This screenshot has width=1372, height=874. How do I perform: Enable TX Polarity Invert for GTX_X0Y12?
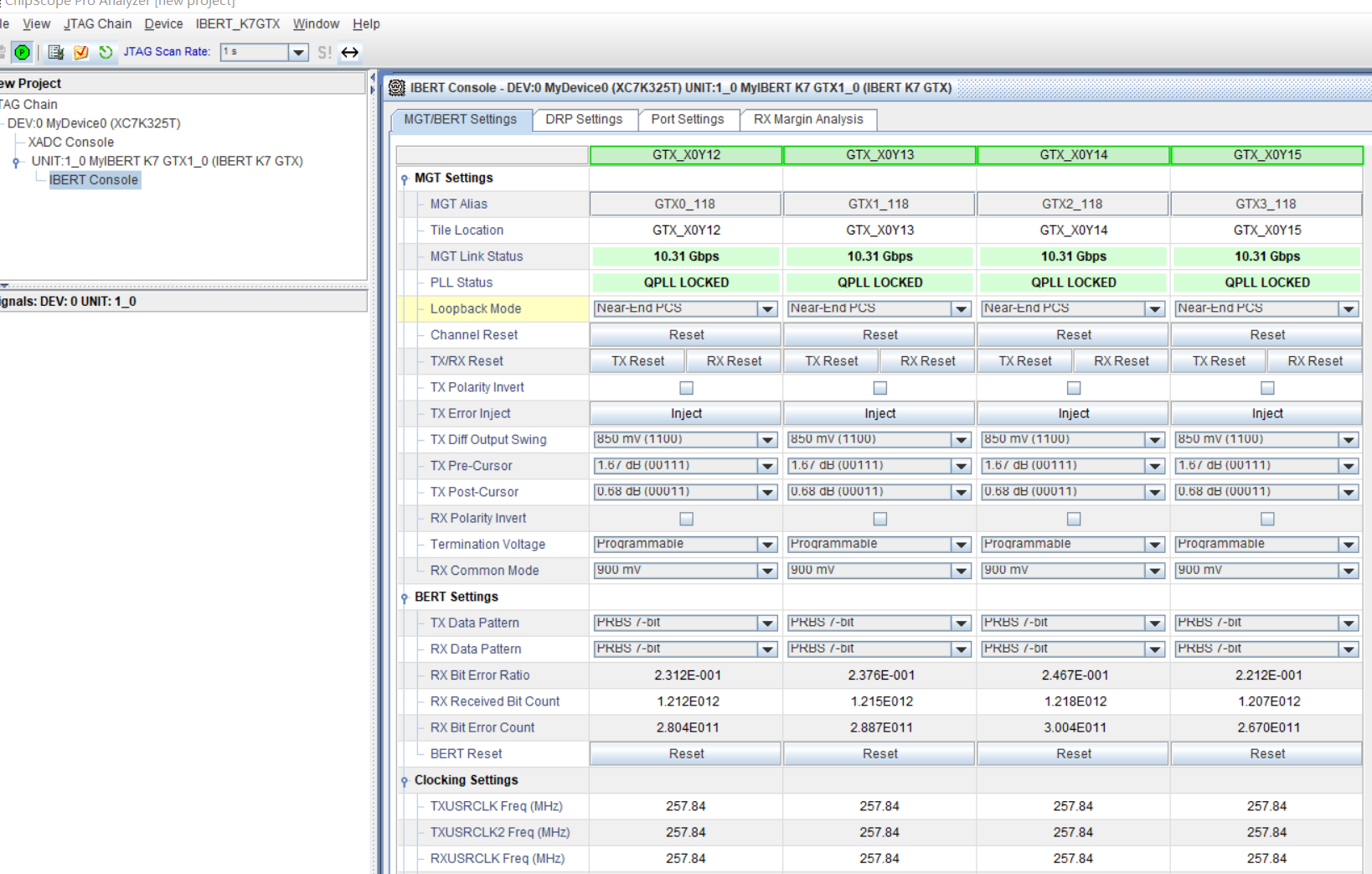[686, 388]
